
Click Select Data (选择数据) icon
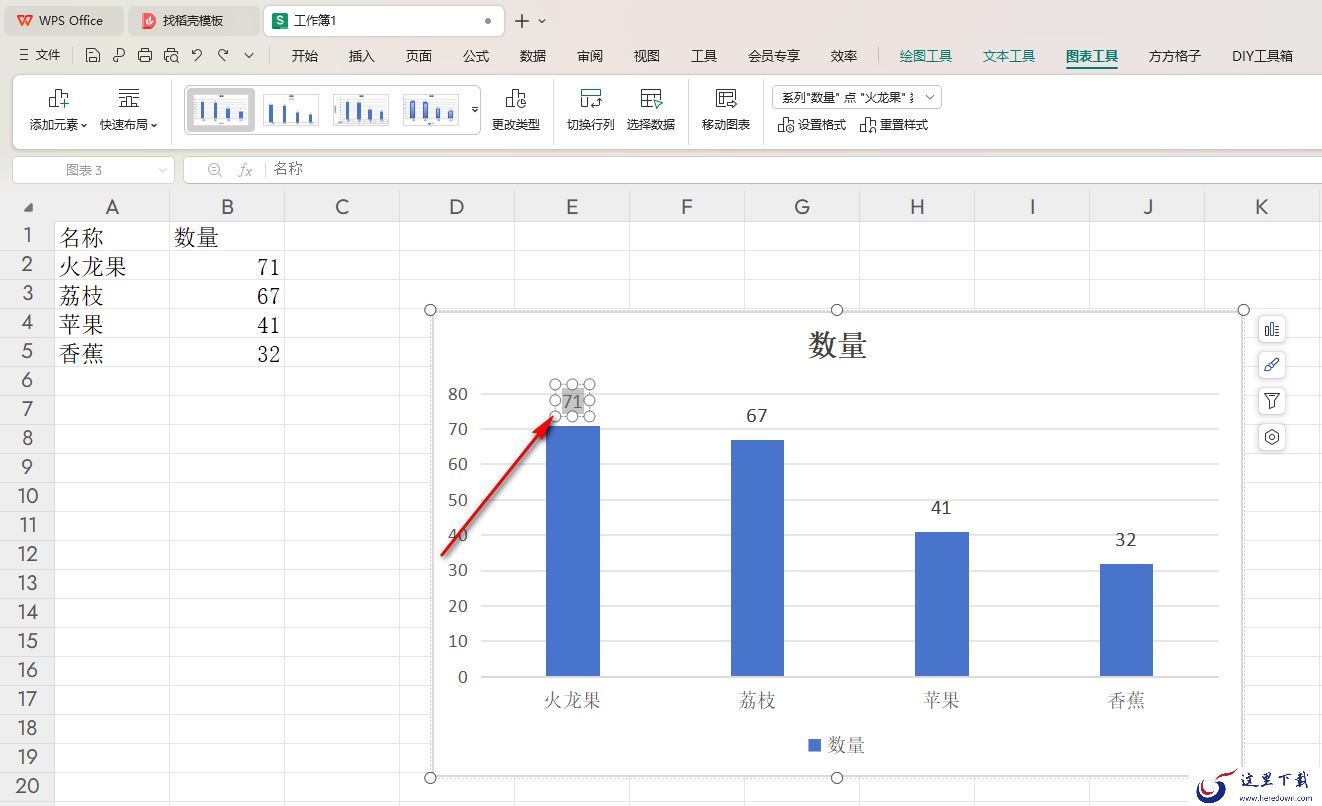[x=651, y=98]
